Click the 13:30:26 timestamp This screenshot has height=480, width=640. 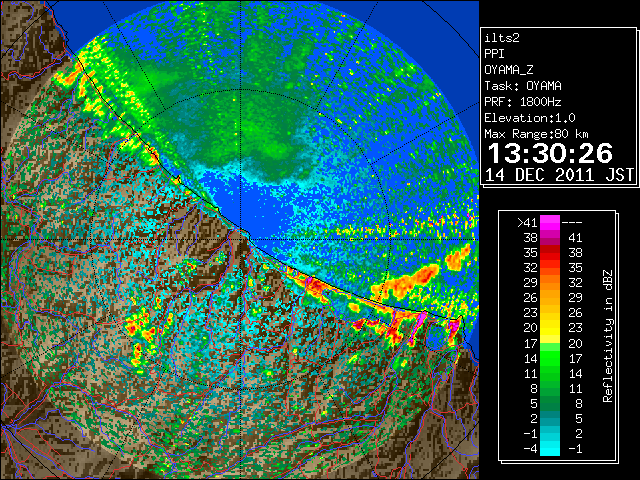pos(550,153)
